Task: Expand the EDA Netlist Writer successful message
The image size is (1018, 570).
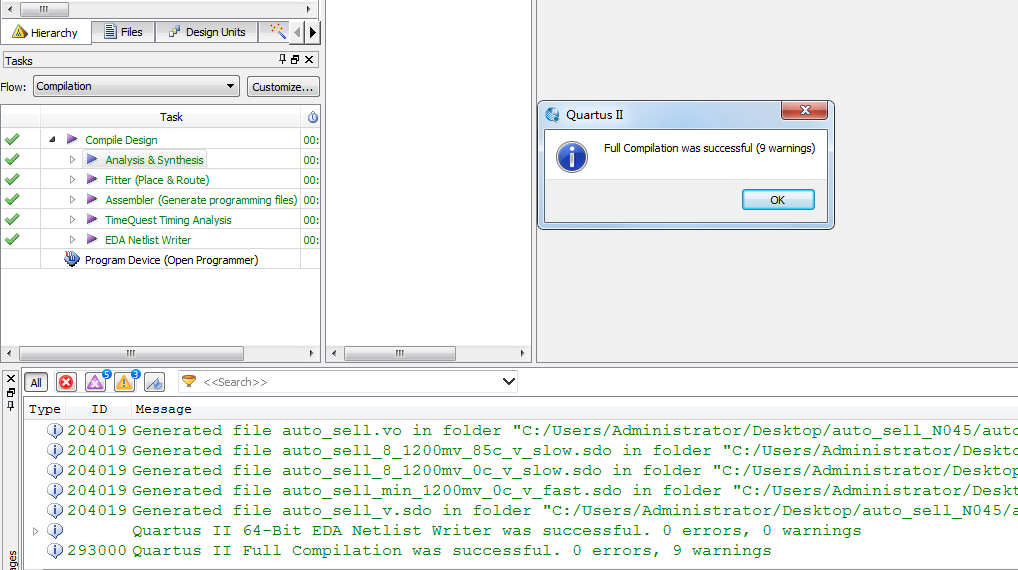Action: (x=35, y=531)
